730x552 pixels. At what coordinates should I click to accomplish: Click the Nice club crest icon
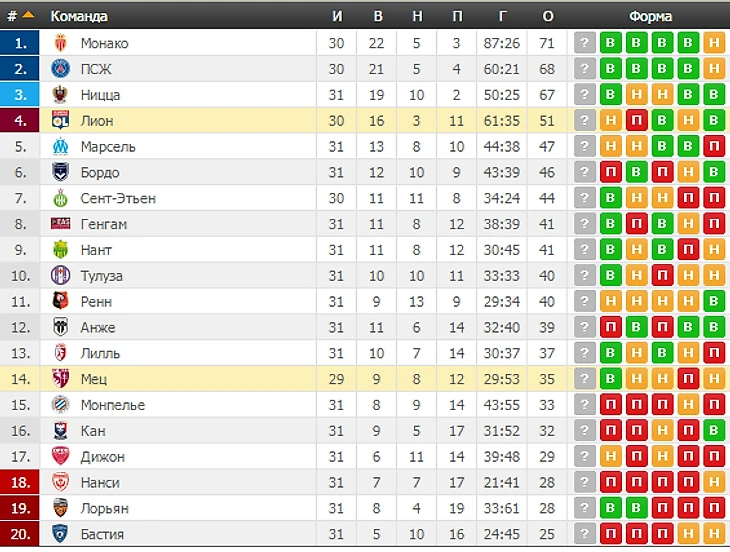pos(60,95)
